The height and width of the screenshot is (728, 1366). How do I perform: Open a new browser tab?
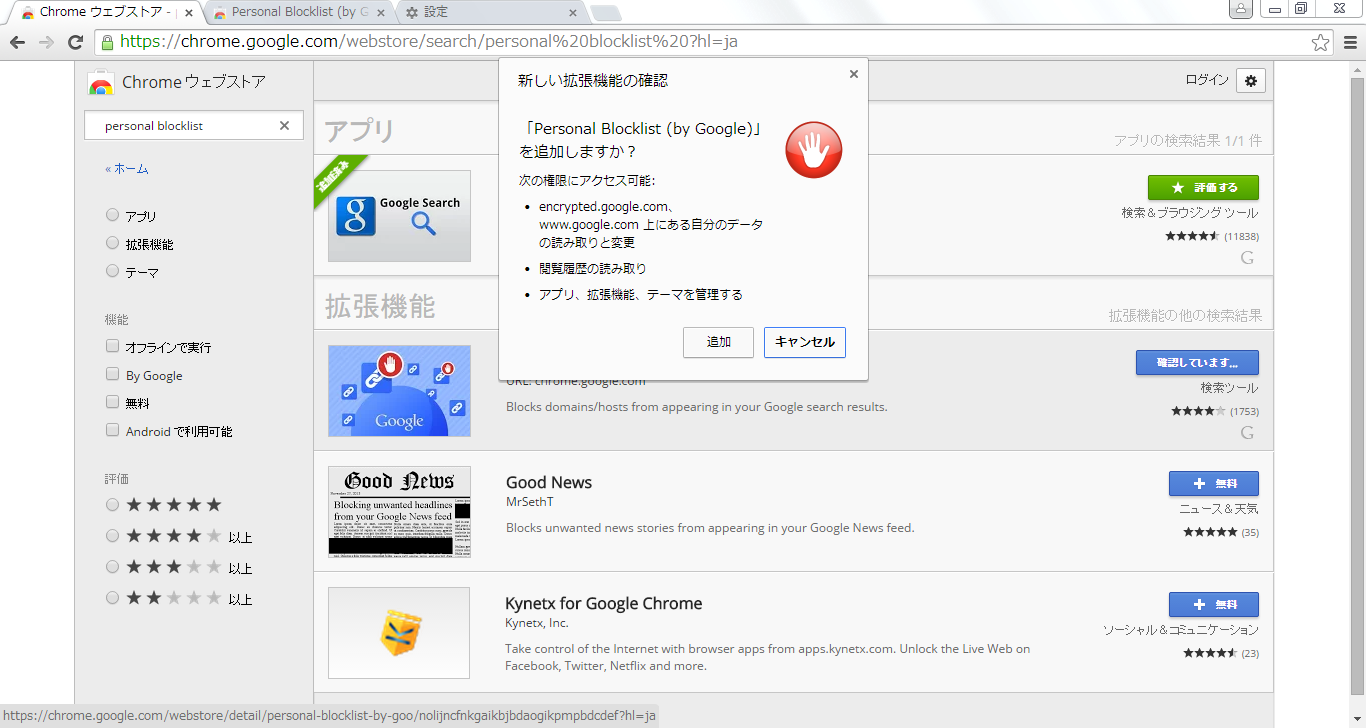point(606,13)
